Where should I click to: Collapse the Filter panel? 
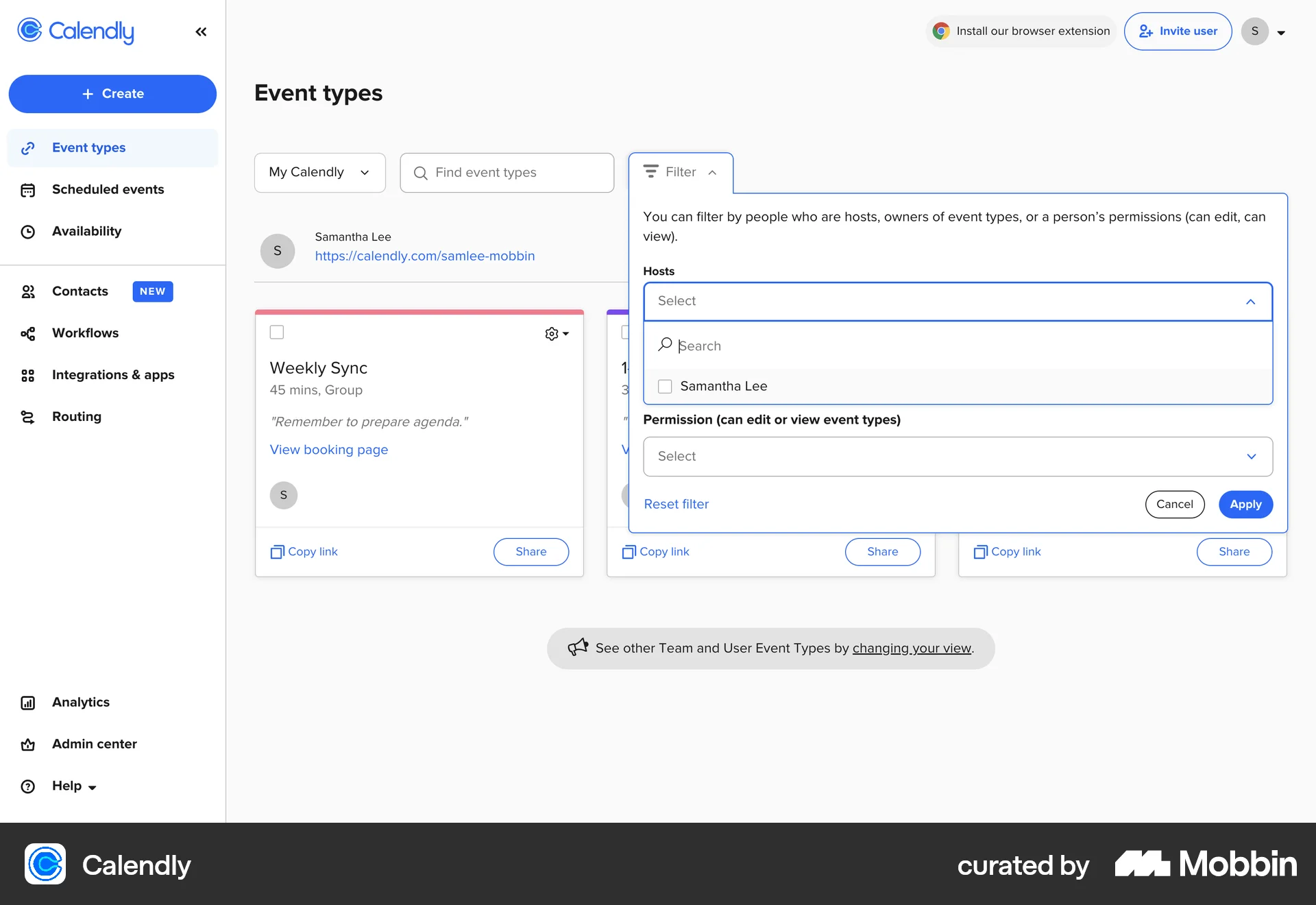pyautogui.click(x=714, y=173)
